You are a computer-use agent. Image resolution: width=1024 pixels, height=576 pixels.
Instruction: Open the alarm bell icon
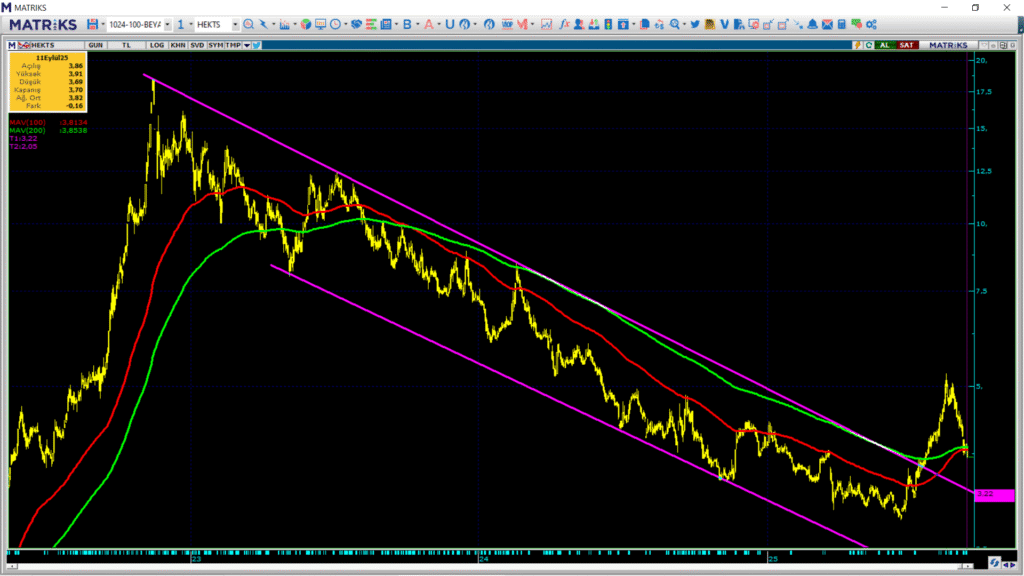click(813, 24)
